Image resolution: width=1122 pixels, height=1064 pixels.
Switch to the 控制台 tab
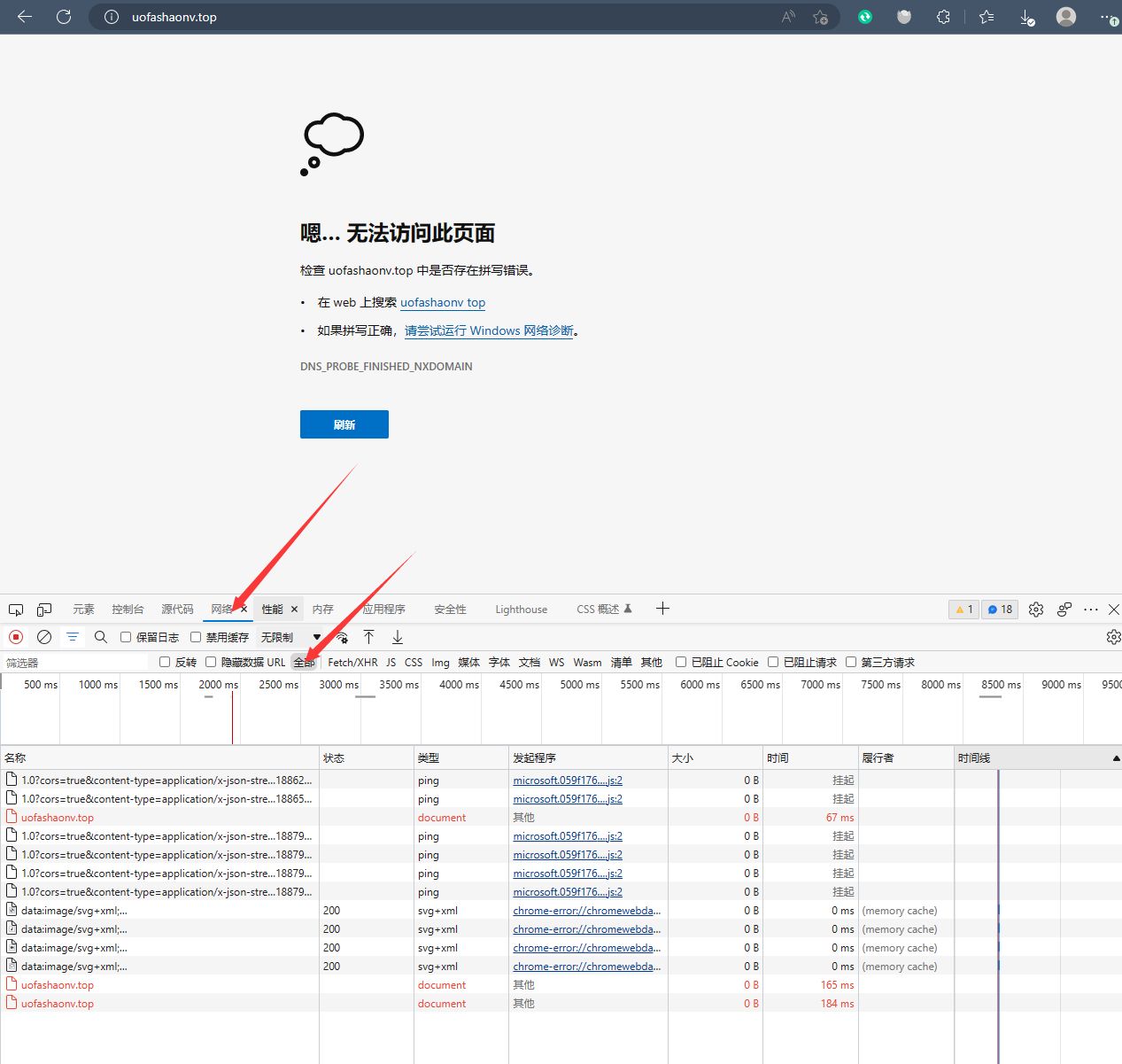click(x=128, y=610)
